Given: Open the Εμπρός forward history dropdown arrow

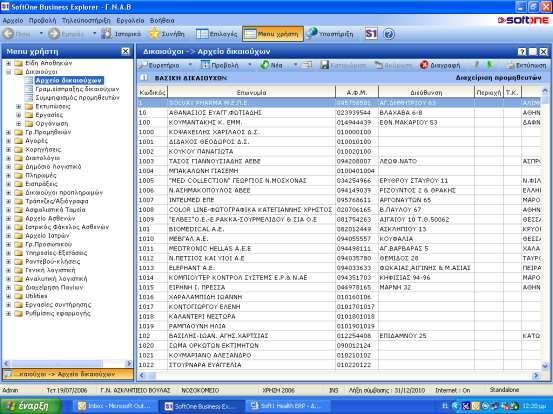Looking at the screenshot, I should (x=94, y=34).
